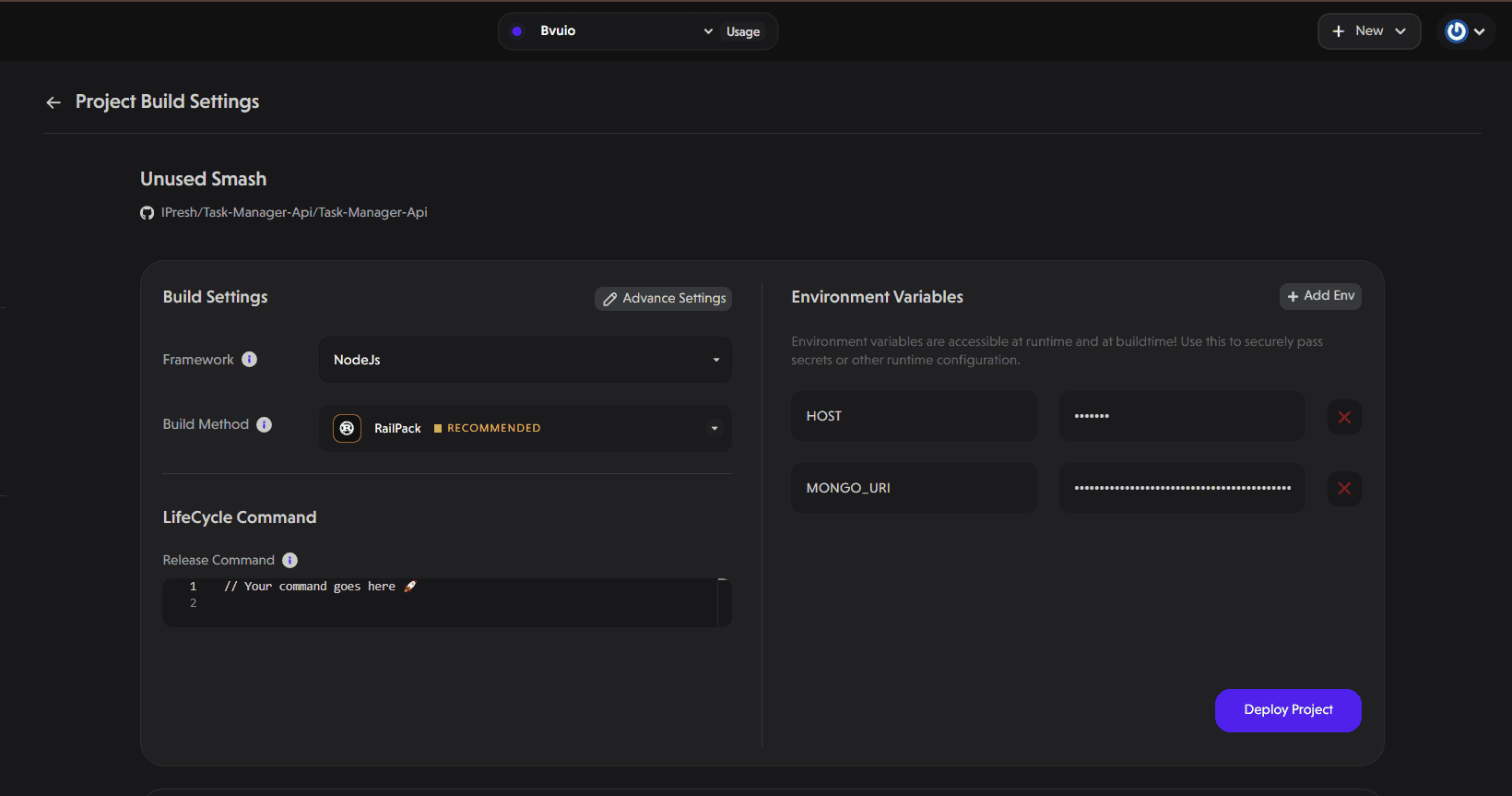The image size is (1512, 796).
Task: Show info about Build Method
Action: tap(265, 424)
